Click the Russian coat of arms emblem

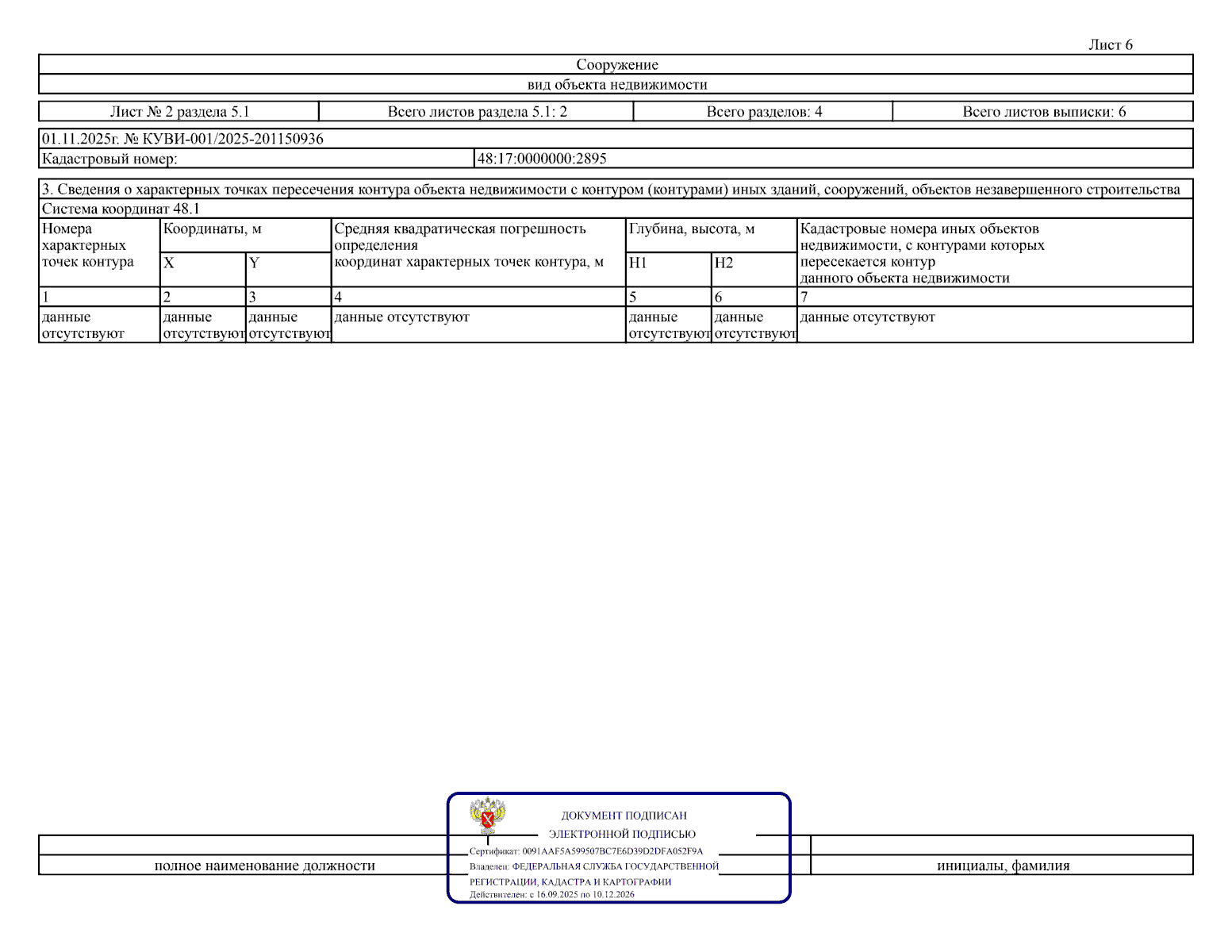point(487,816)
